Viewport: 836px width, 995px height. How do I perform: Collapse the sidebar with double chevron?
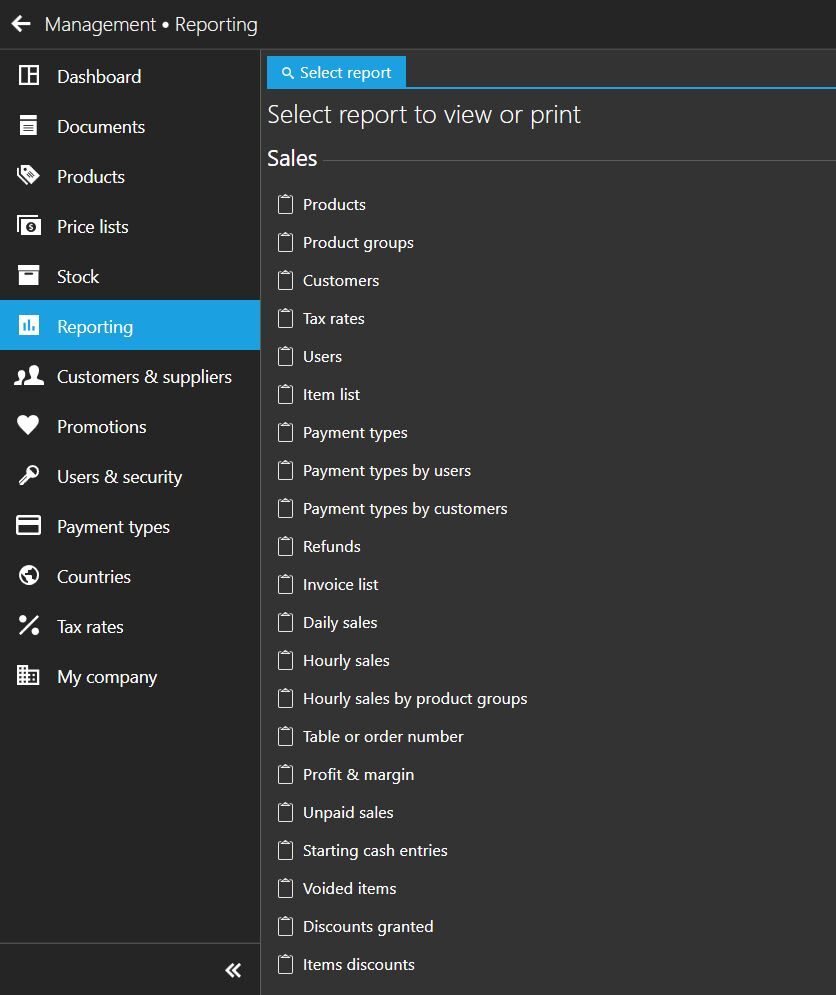[233, 970]
